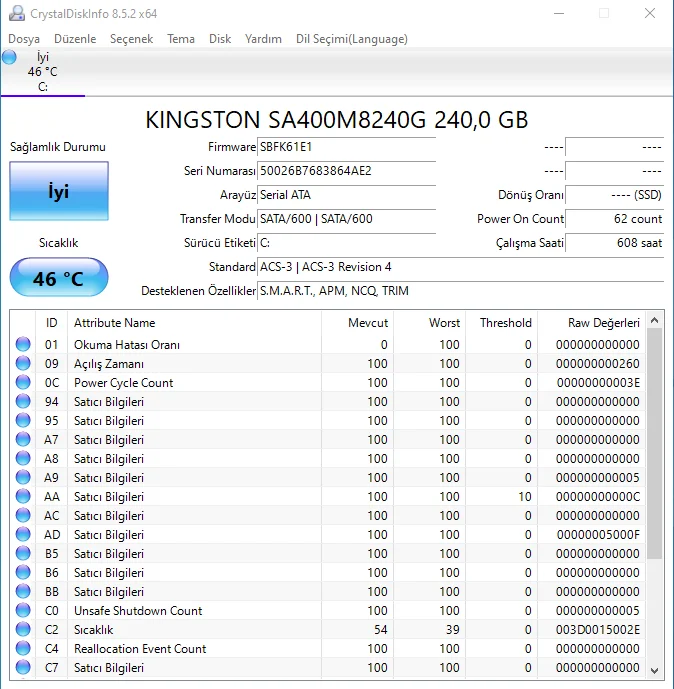Screen dimensions: 674x689
Task: Click the 46 °C temperature button
Action: tap(58, 278)
